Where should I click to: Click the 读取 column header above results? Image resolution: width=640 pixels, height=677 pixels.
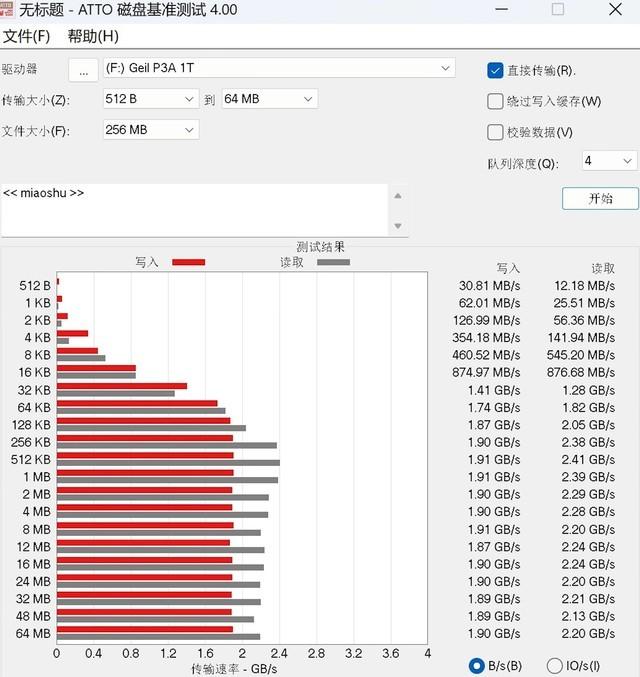point(603,268)
